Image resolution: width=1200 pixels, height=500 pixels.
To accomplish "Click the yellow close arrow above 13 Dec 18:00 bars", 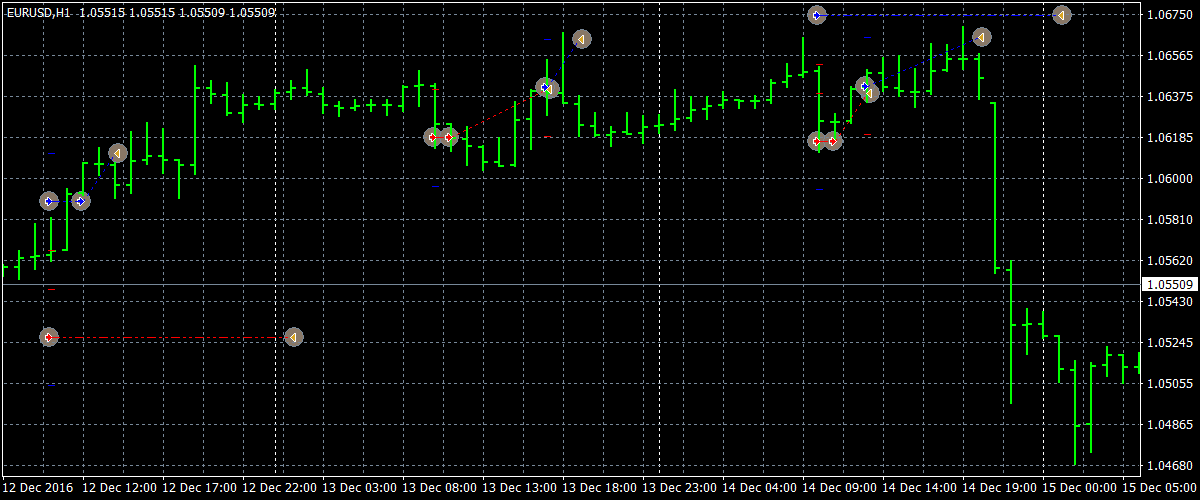I will pyautogui.click(x=581, y=39).
